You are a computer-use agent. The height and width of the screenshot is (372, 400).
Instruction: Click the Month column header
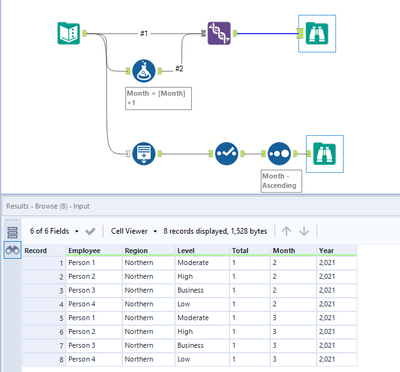point(293,251)
